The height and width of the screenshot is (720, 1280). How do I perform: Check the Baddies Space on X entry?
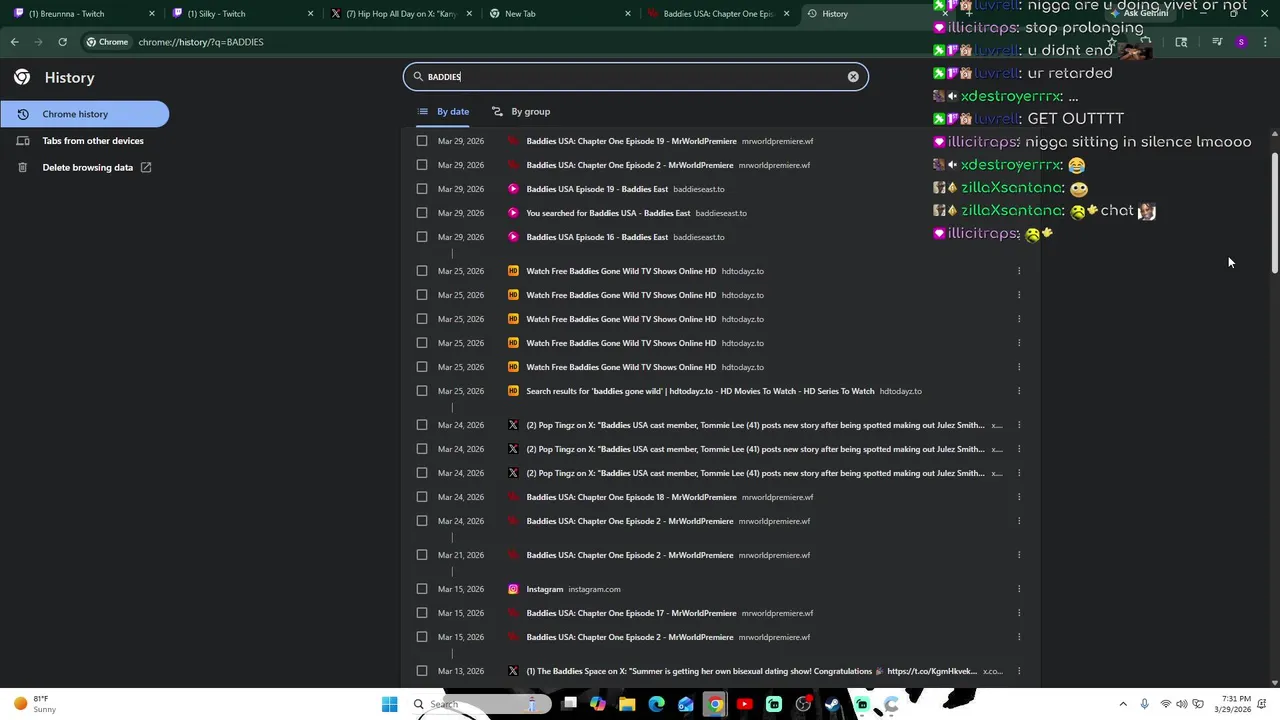coord(422,671)
